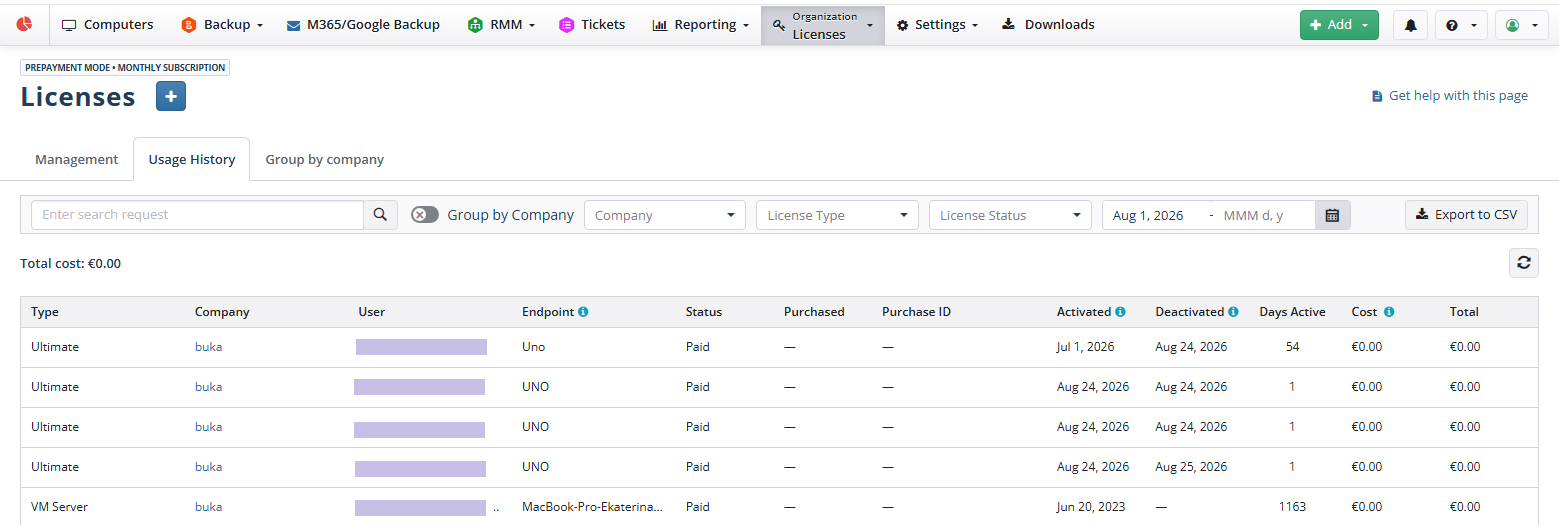Viewport: 1559px width, 525px height.
Task: Click the blue plus button beside Licenses
Action: click(171, 96)
